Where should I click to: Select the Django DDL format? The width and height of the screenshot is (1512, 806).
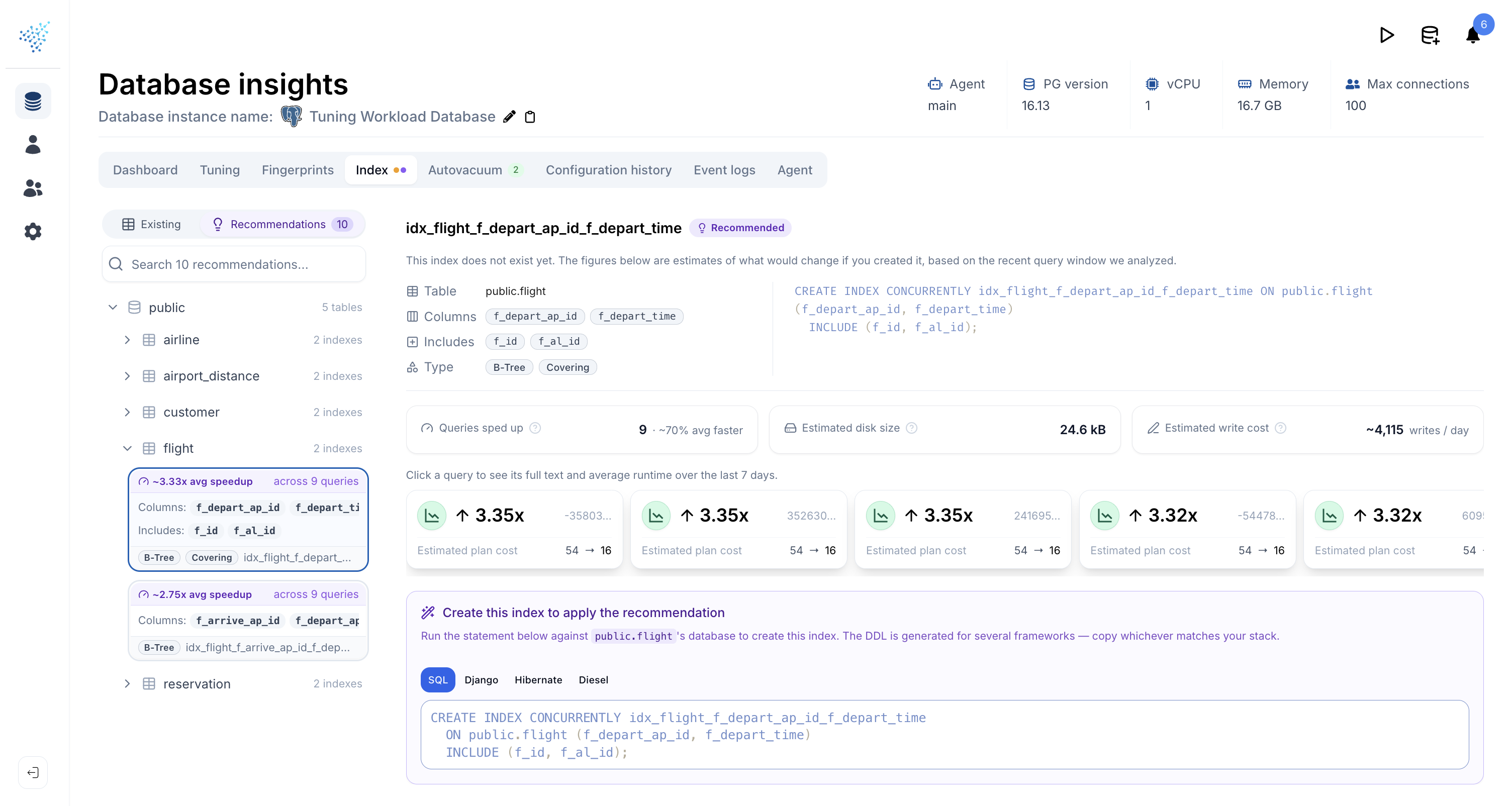click(x=482, y=680)
